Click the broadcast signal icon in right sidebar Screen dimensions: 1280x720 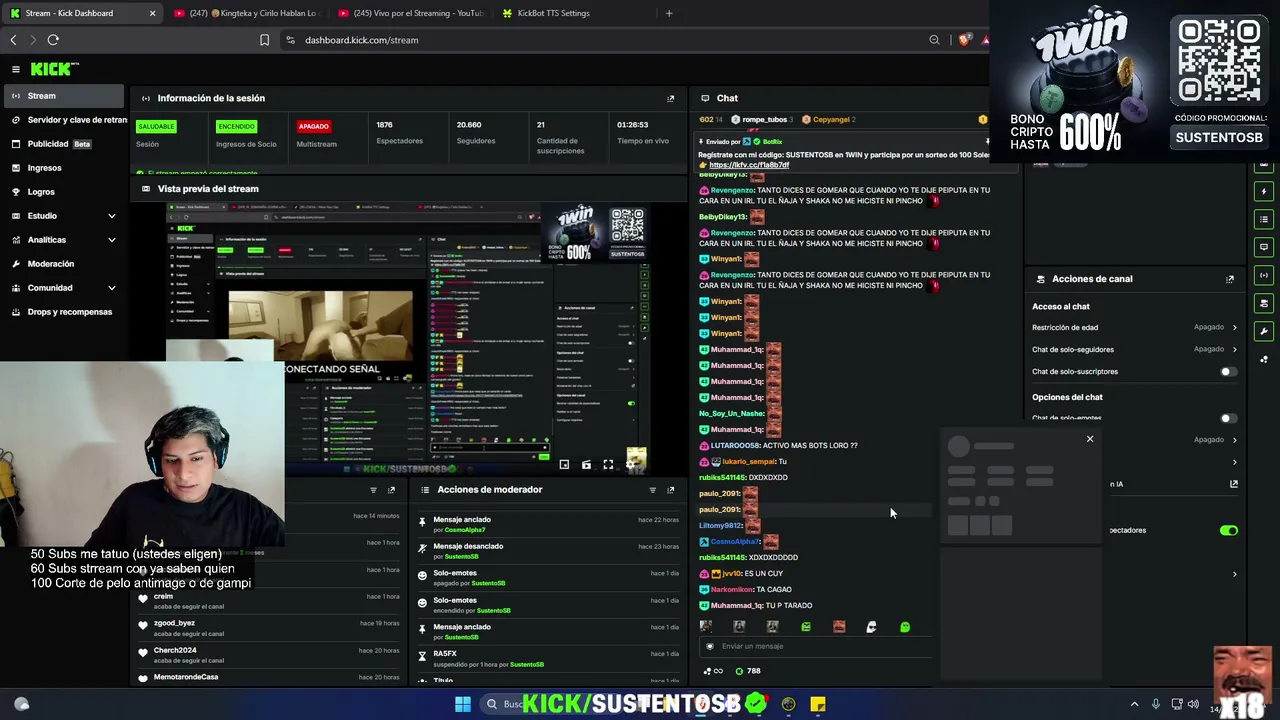pos(1264,275)
